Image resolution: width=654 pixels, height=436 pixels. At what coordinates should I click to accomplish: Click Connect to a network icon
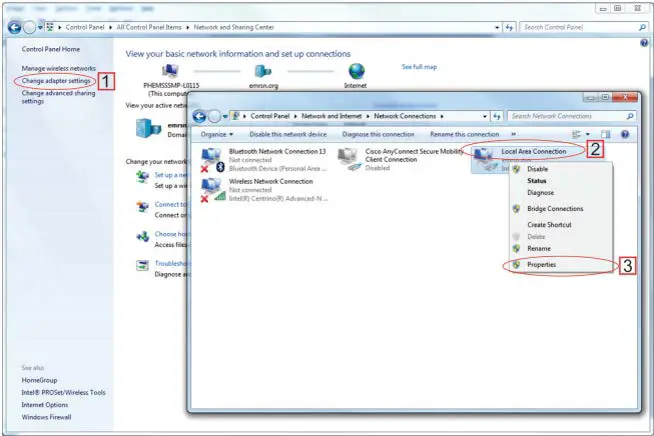click(x=143, y=207)
